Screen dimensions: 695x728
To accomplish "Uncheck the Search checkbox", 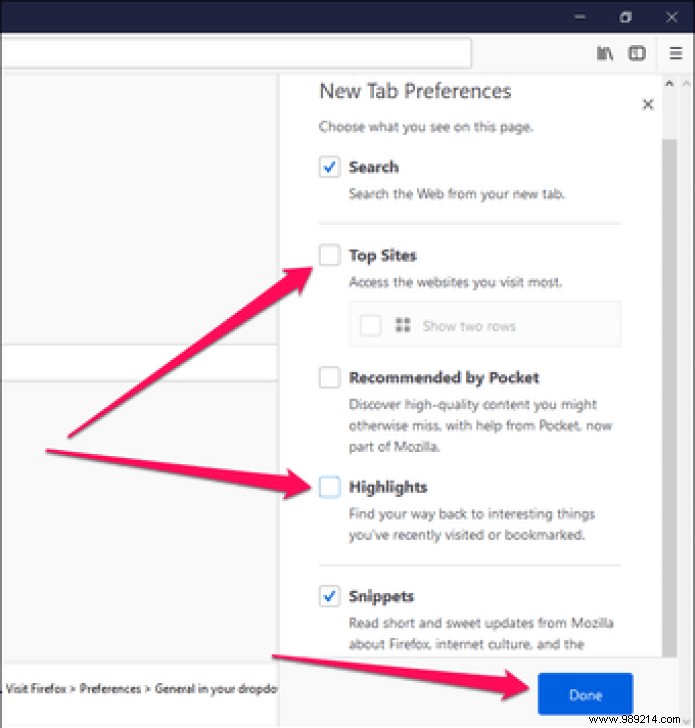I will [x=330, y=167].
